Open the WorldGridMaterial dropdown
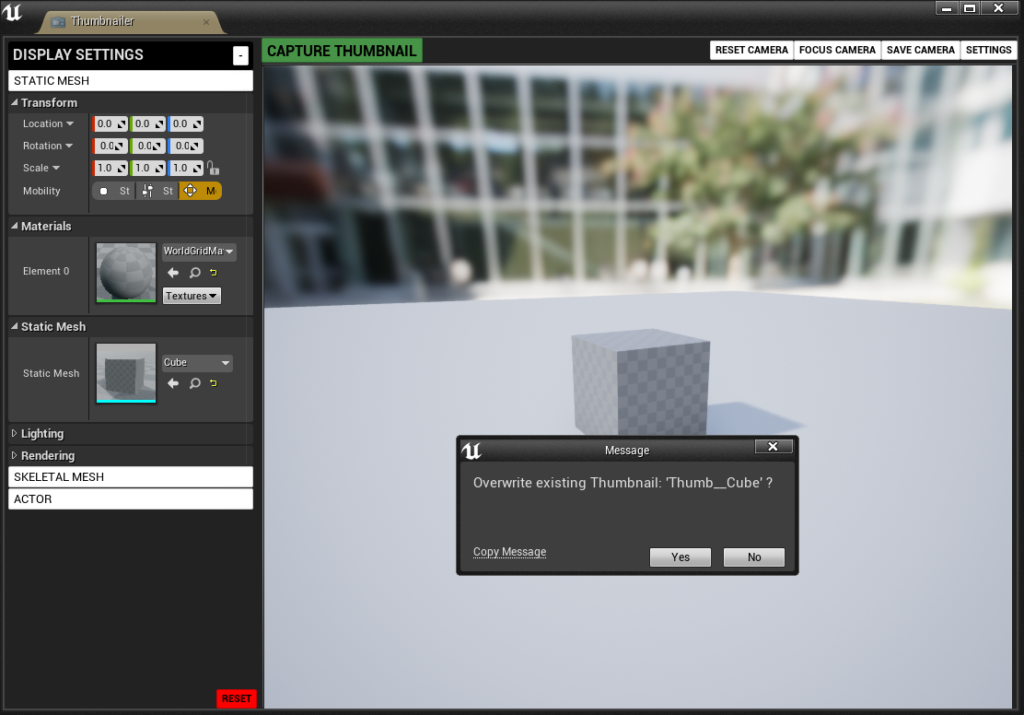Image resolution: width=1024 pixels, height=715 pixels. [199, 252]
